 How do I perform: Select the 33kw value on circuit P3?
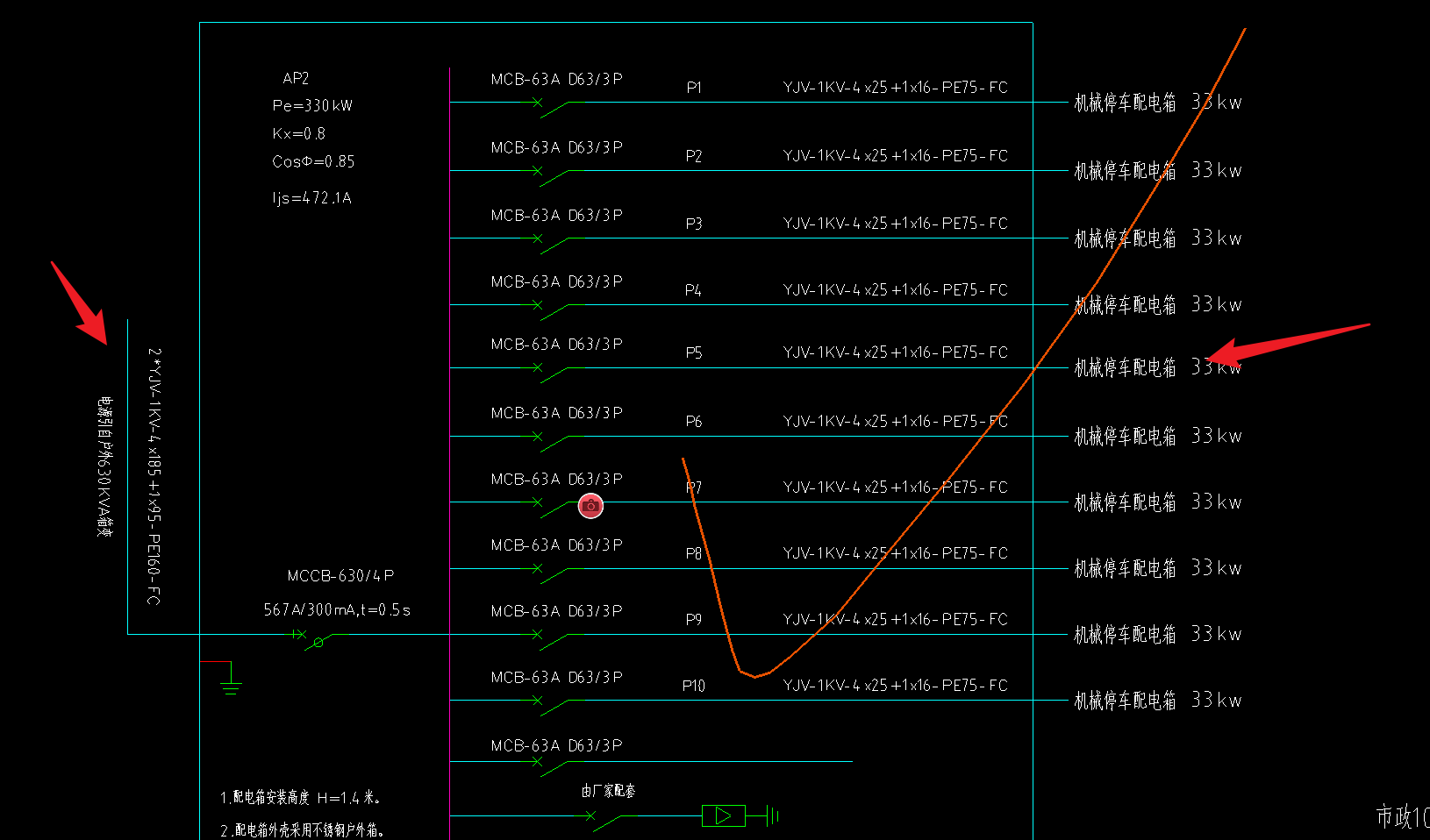(1217, 238)
